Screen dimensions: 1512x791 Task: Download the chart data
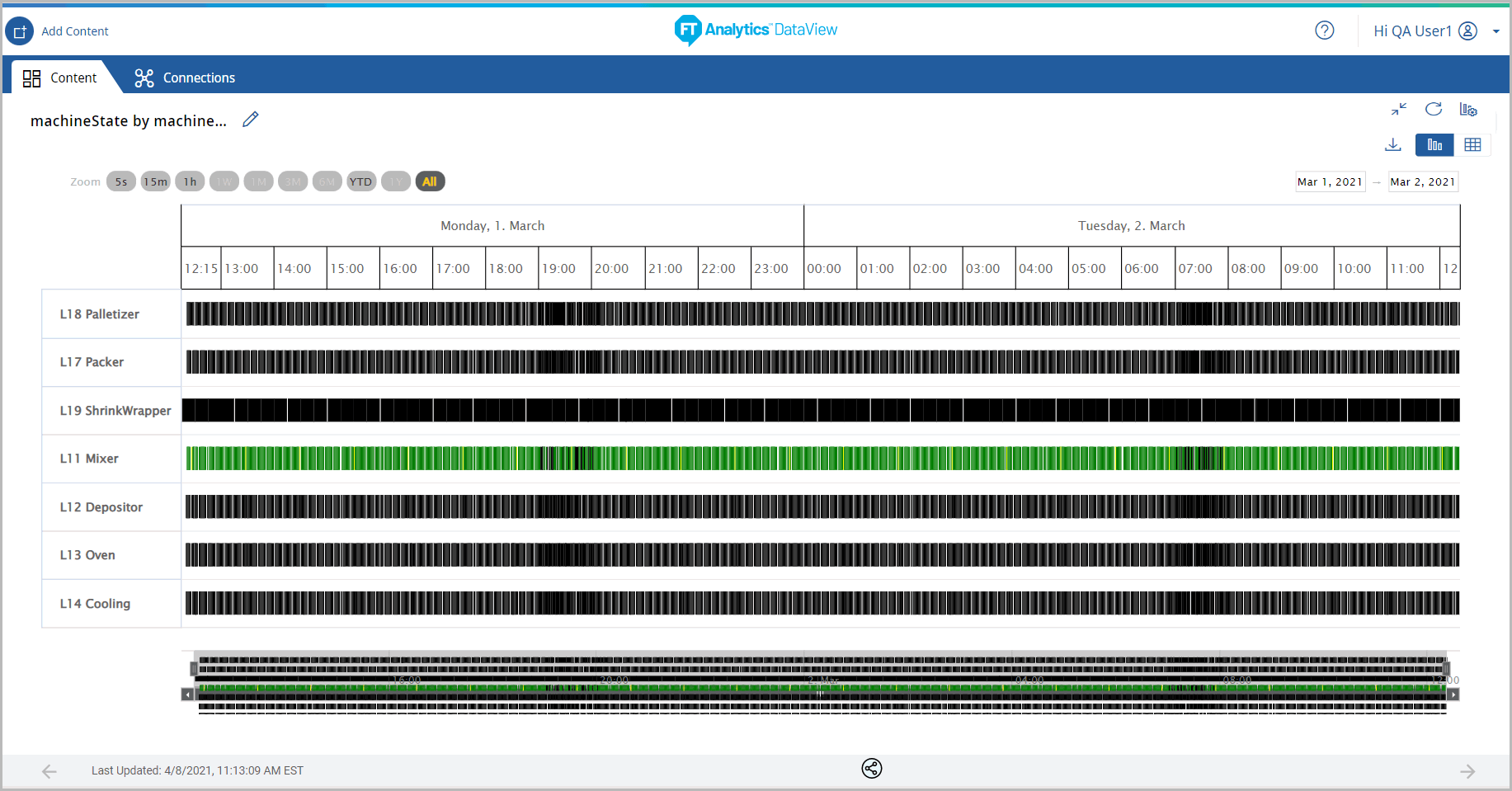(x=1393, y=144)
